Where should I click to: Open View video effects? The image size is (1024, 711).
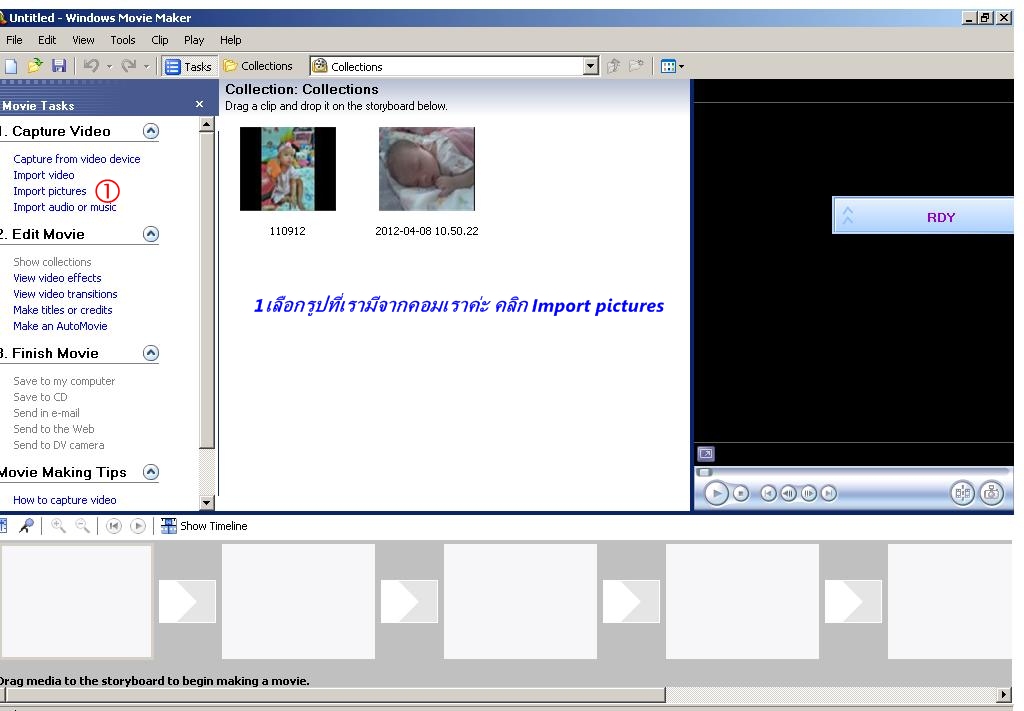pos(57,277)
